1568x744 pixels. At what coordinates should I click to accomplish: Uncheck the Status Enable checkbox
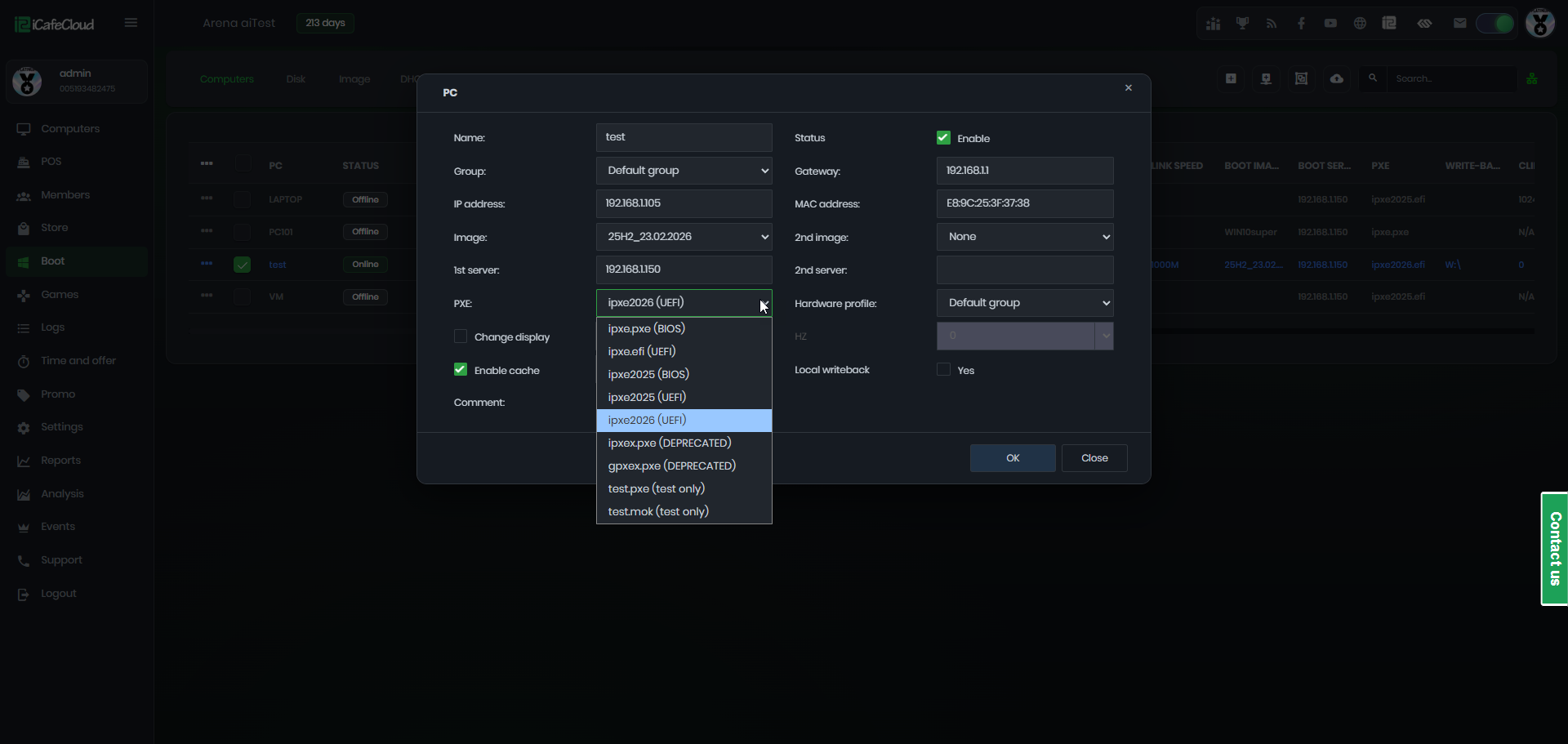pyautogui.click(x=943, y=138)
